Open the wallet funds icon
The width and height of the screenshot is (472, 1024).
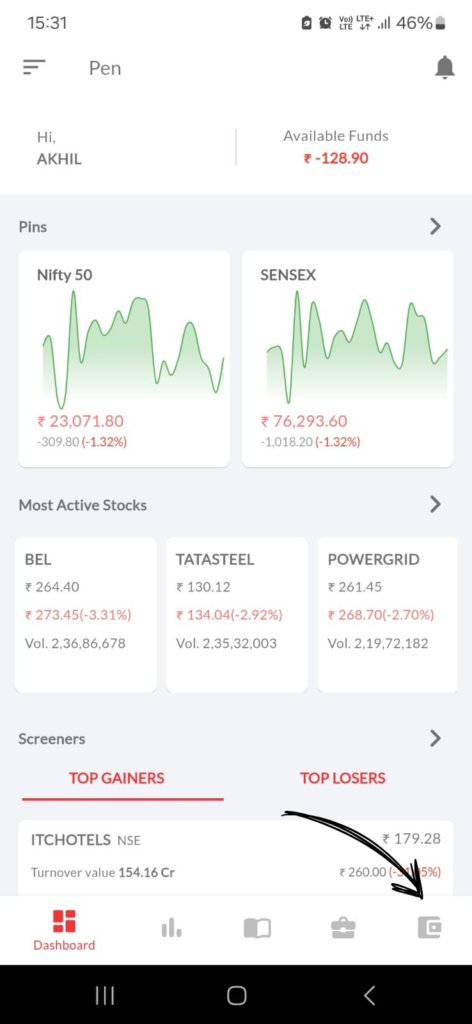pos(429,927)
